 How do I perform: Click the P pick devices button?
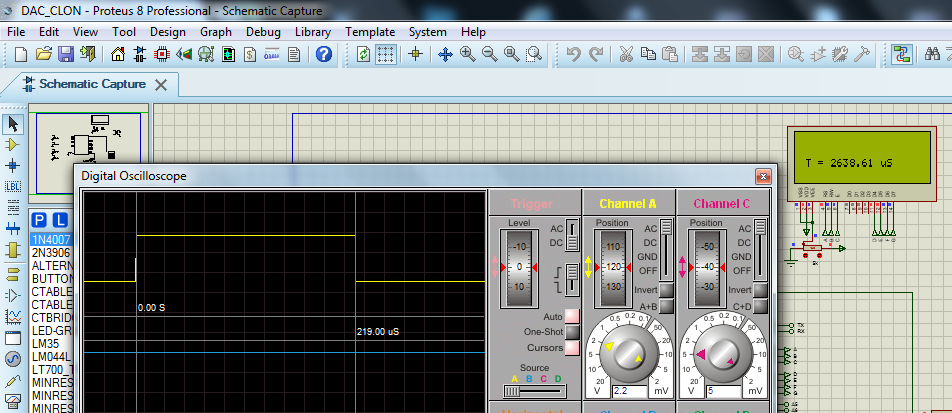coord(39,220)
